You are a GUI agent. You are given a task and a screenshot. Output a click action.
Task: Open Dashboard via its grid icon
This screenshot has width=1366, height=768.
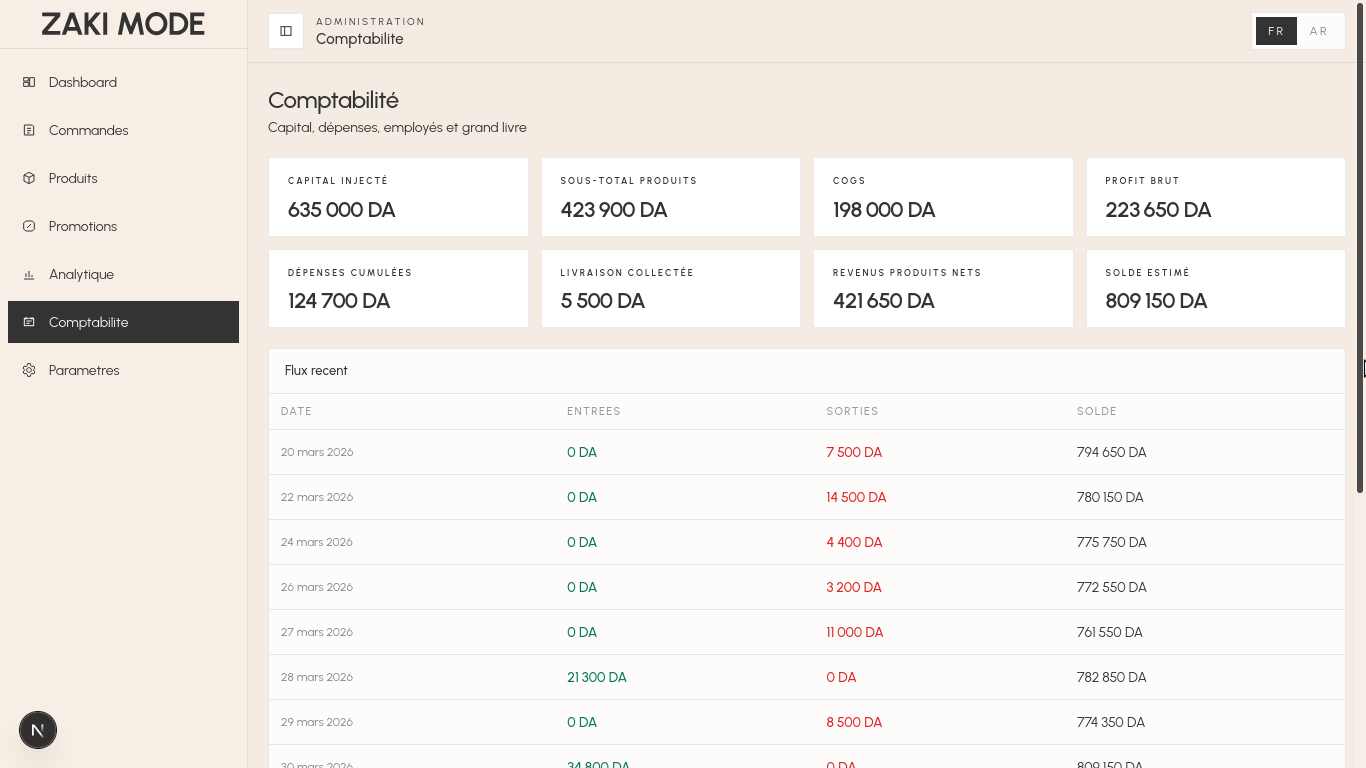pos(29,82)
